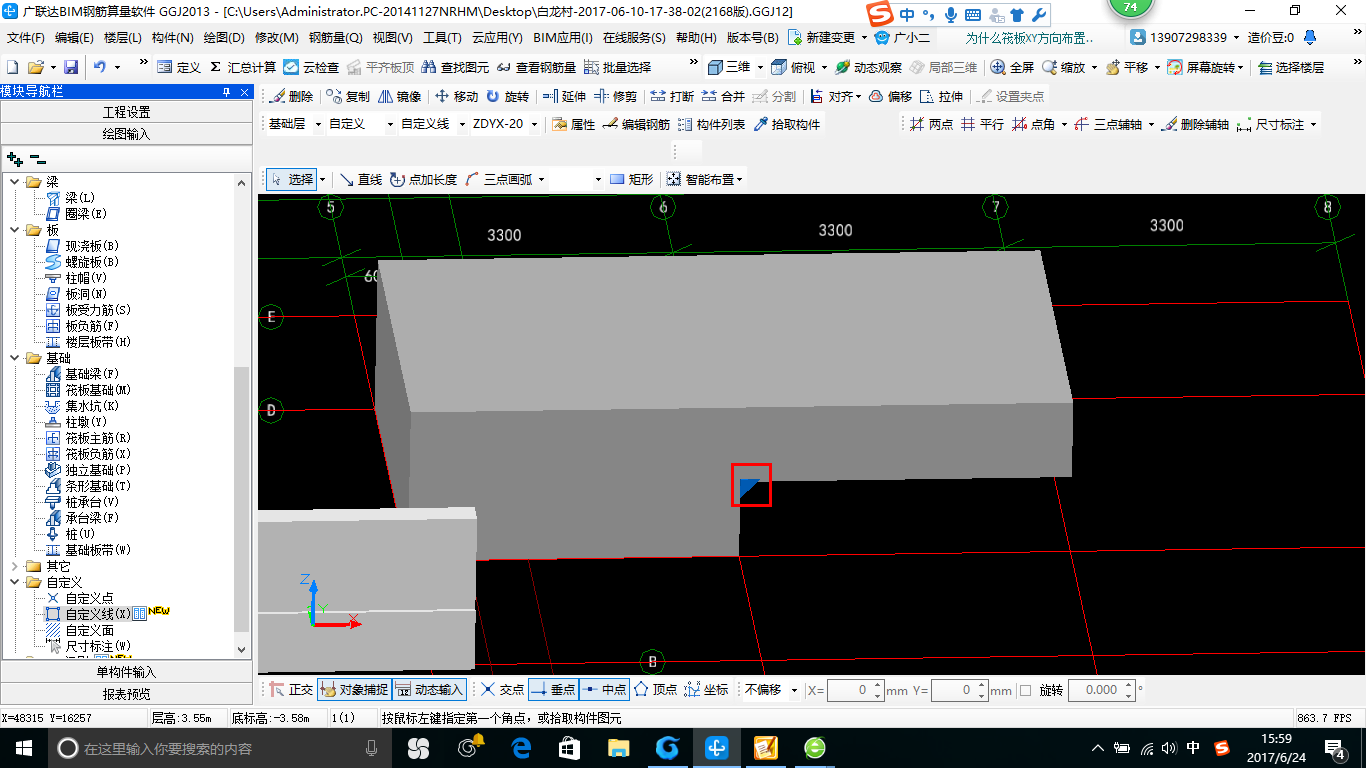Click 平行 parallel axis tool
This screenshot has width=1366, height=768.
point(982,125)
